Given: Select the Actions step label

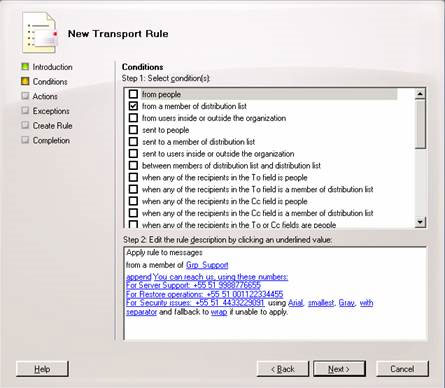Looking at the screenshot, I should (45, 96).
